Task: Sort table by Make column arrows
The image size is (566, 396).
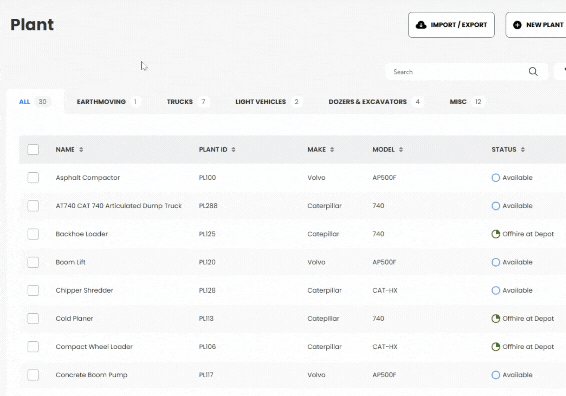Action: tap(332, 149)
